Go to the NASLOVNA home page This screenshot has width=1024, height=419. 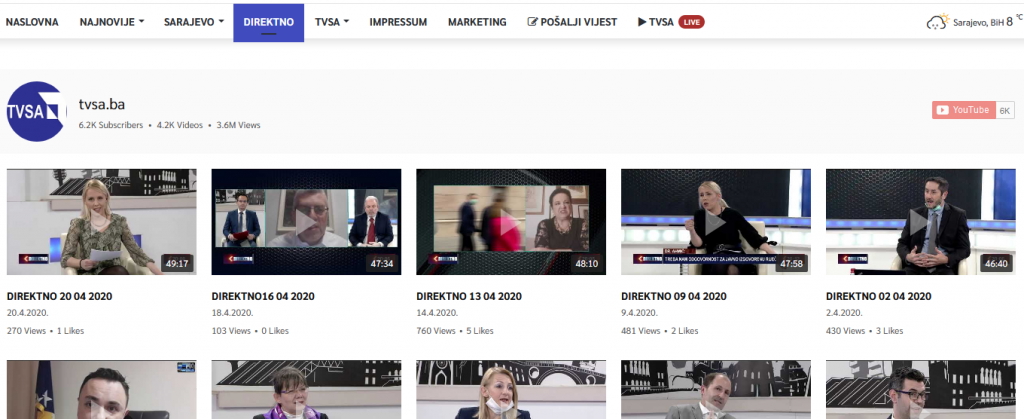click(x=32, y=22)
